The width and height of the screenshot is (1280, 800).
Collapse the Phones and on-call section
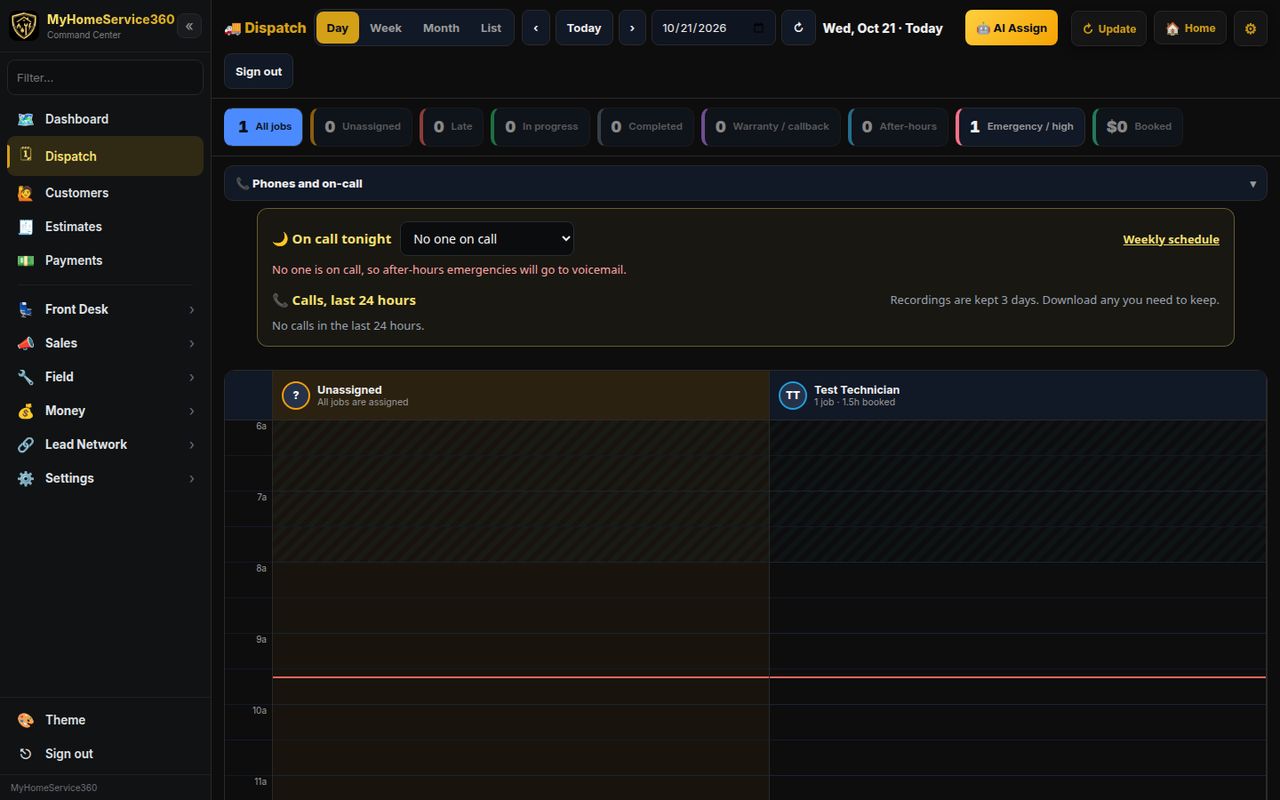point(745,184)
